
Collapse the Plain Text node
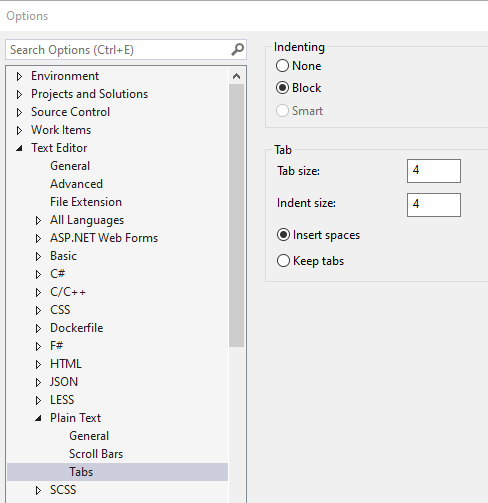[x=38, y=418]
